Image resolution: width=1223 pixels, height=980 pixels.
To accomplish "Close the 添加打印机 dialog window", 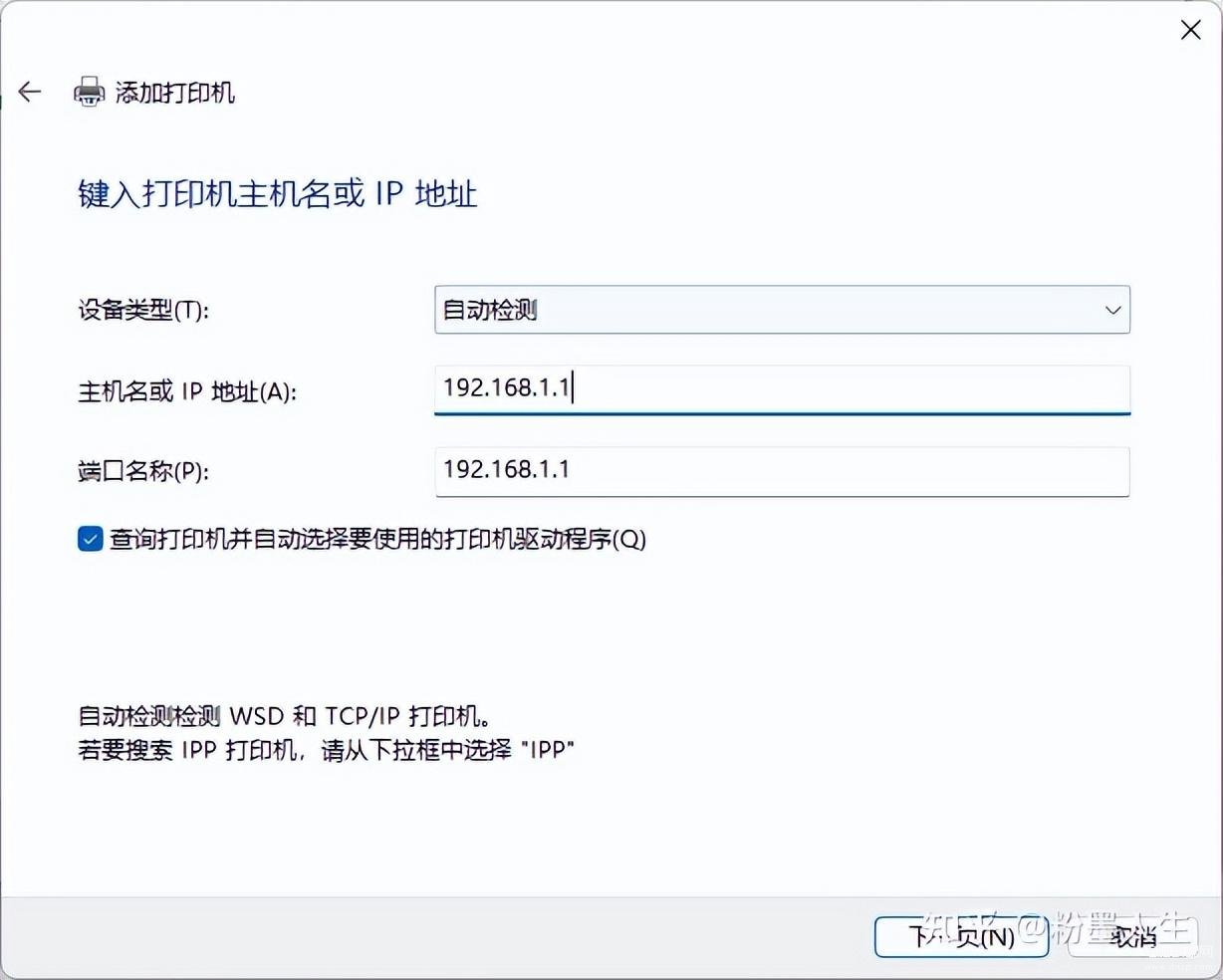I will coord(1190,31).
